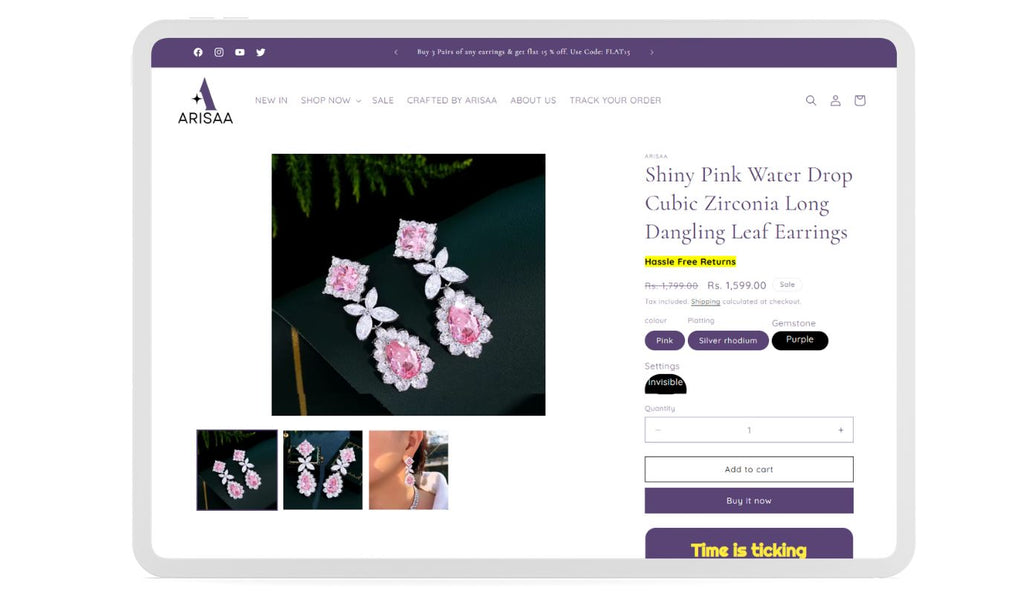Click the Buy it now button

pos(748,500)
